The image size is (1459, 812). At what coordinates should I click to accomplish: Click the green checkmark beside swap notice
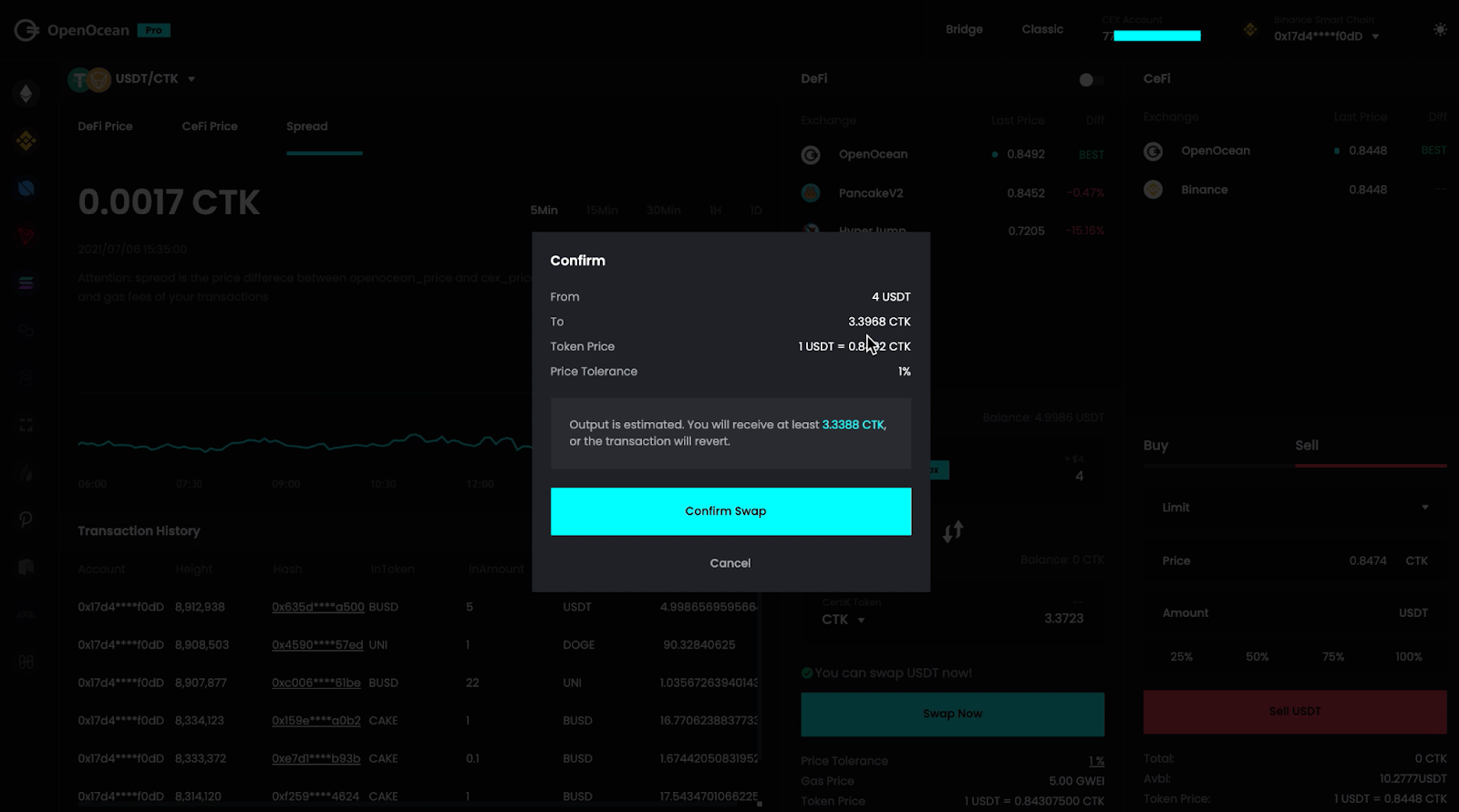pos(807,673)
